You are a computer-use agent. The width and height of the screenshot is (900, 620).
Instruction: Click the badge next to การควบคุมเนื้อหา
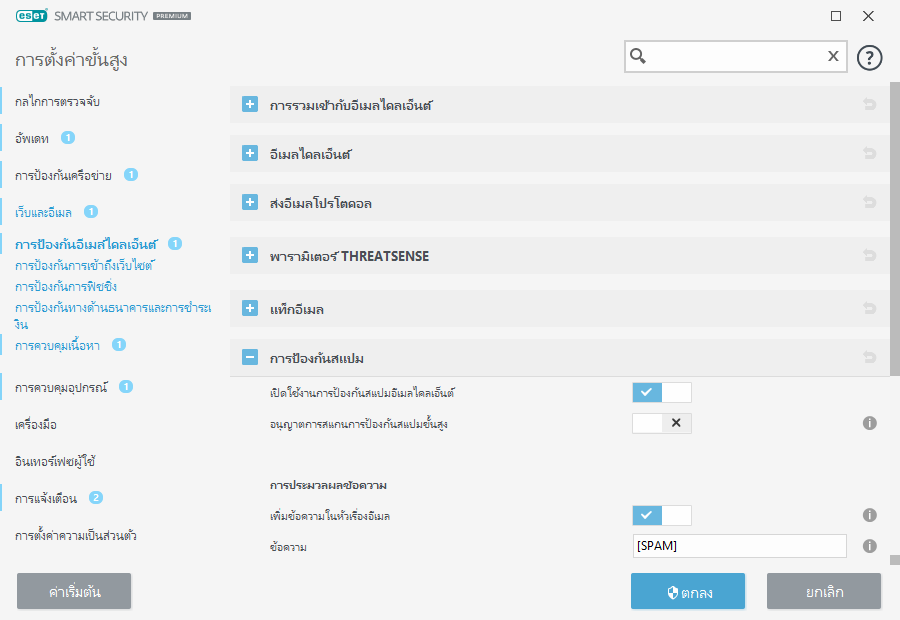pos(119,344)
